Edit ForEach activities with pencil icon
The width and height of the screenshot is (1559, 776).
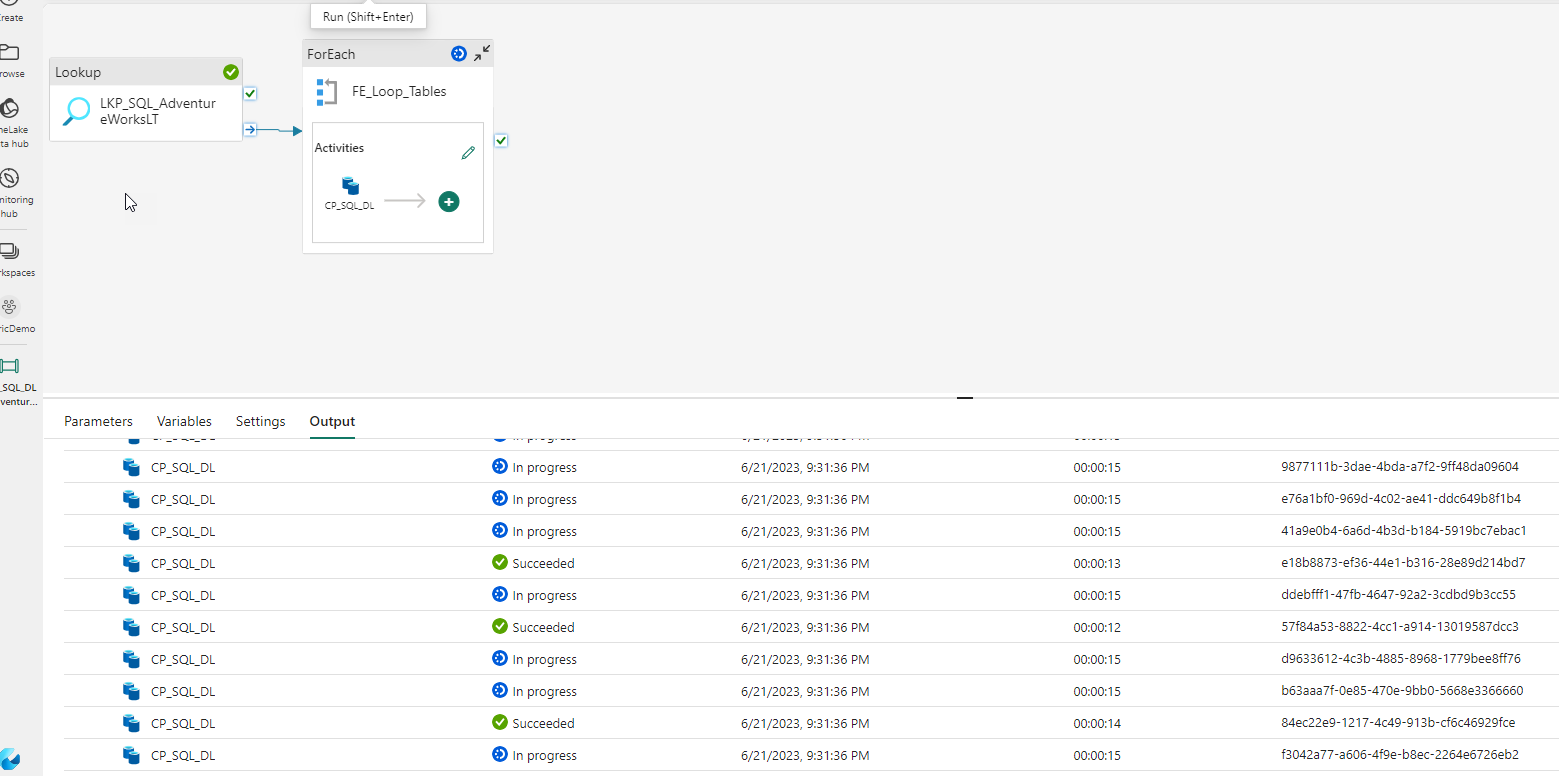point(468,153)
